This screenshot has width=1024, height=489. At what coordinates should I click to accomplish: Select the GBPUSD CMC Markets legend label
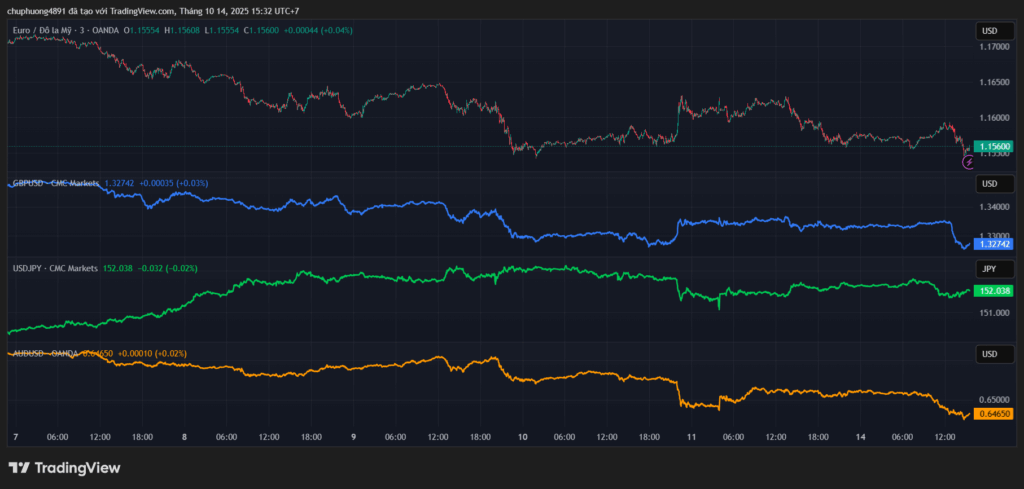tap(56, 184)
